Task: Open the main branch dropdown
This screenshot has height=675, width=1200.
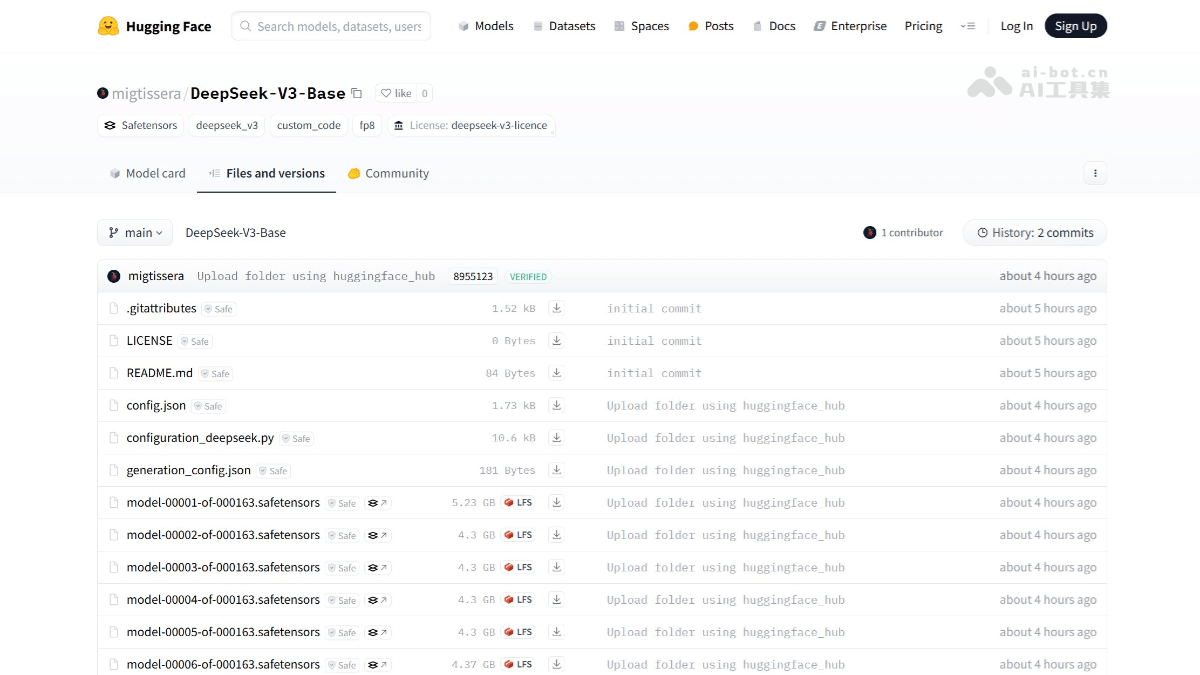Action: [x=134, y=232]
